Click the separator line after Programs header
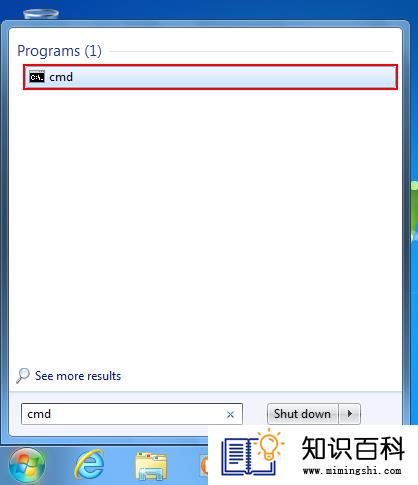The height and width of the screenshot is (485, 418). 251,52
